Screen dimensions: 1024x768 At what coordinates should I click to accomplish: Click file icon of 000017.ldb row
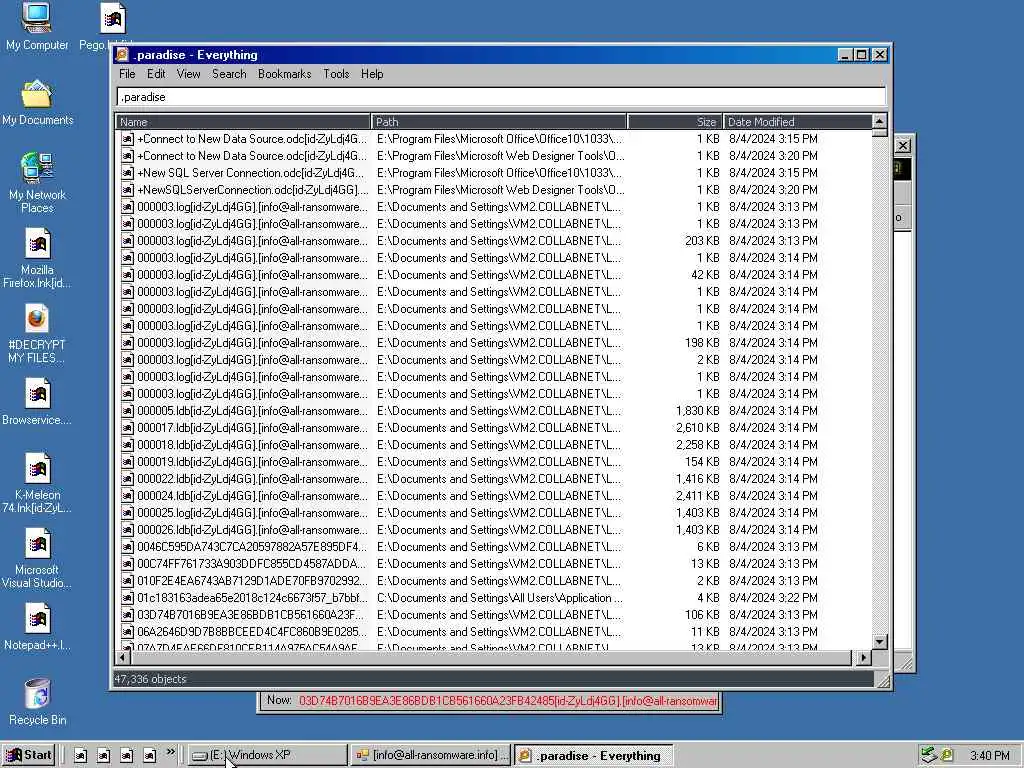tap(127, 428)
